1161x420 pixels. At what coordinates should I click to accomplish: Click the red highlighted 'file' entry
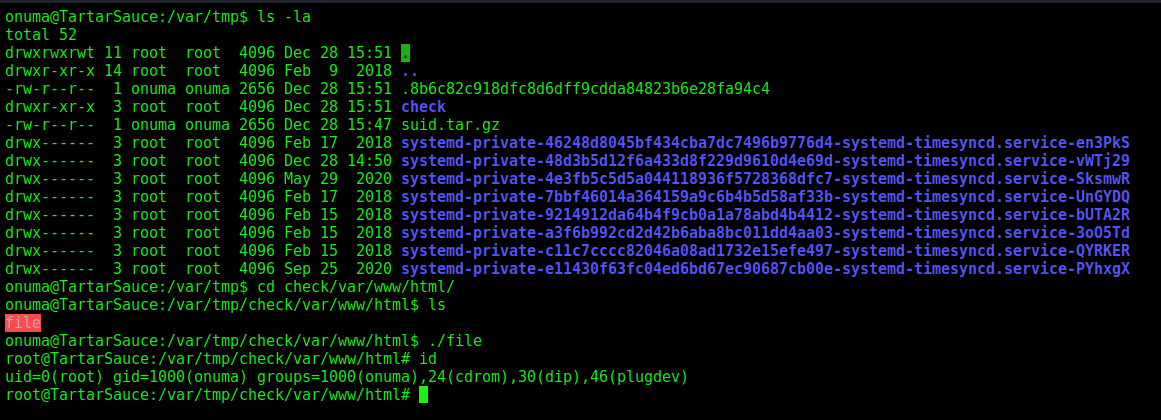(x=23, y=323)
